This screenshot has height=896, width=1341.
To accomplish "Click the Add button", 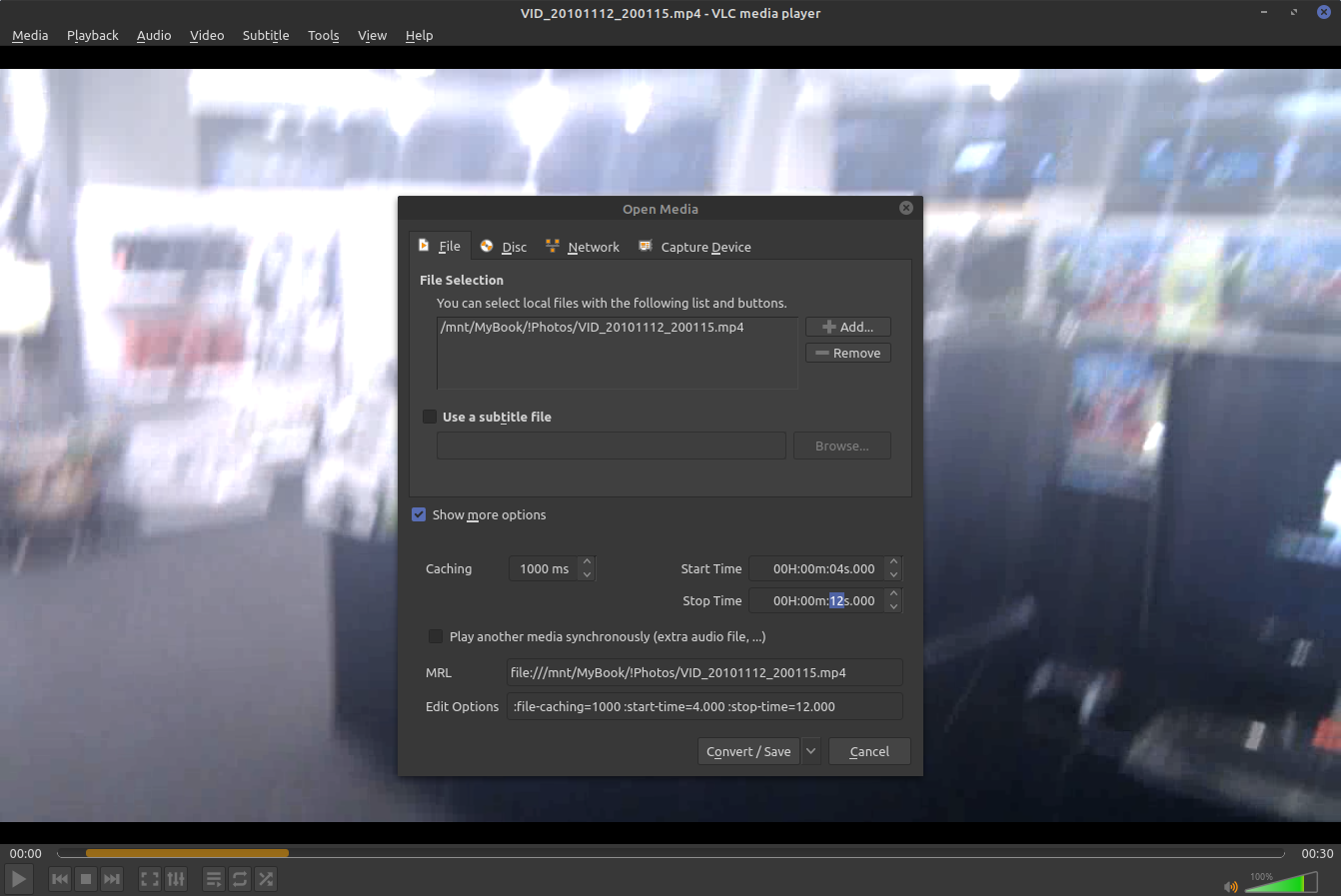I will (x=847, y=327).
